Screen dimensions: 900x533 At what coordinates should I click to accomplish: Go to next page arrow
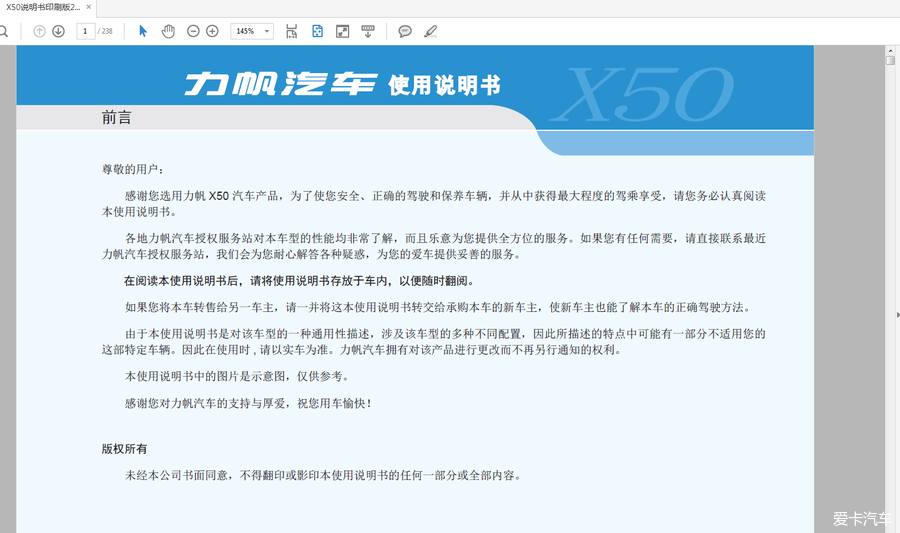[x=59, y=32]
